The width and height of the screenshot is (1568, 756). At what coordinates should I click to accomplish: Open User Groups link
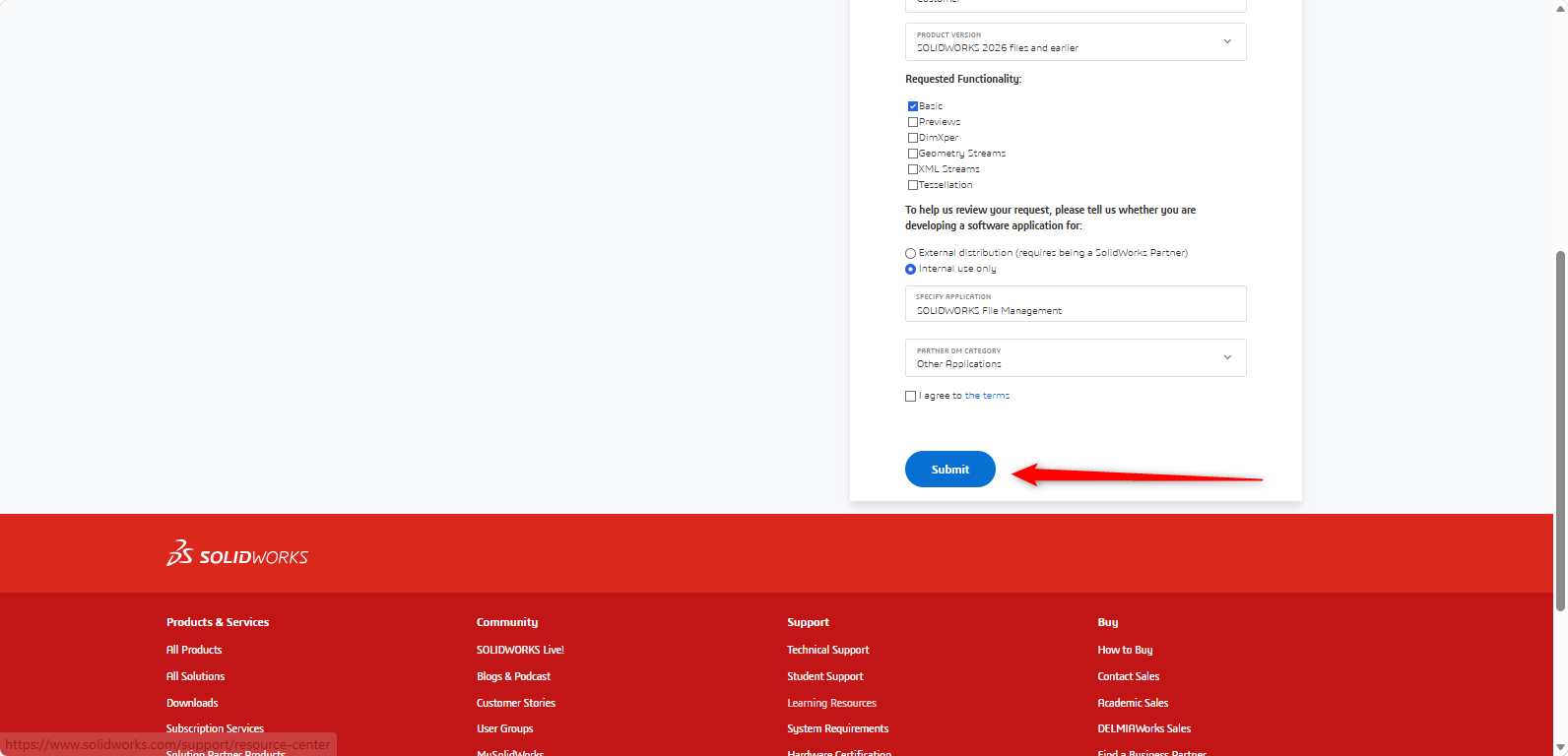[x=504, y=728]
